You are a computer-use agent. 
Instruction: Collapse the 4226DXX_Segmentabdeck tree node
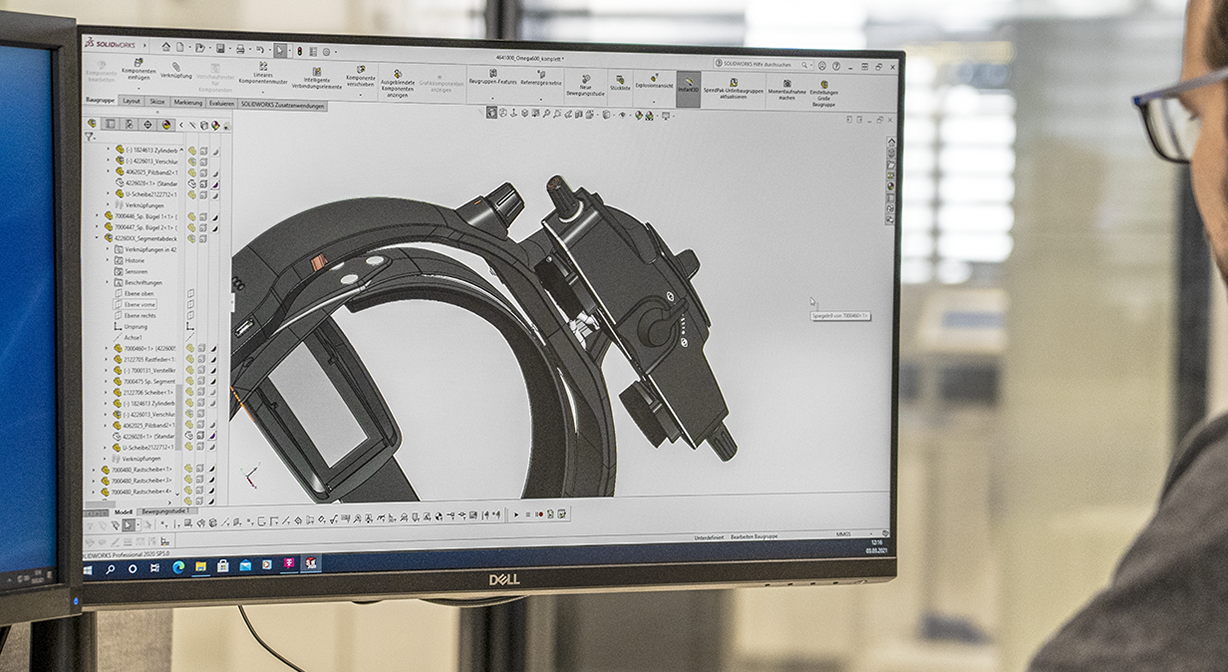[97, 239]
